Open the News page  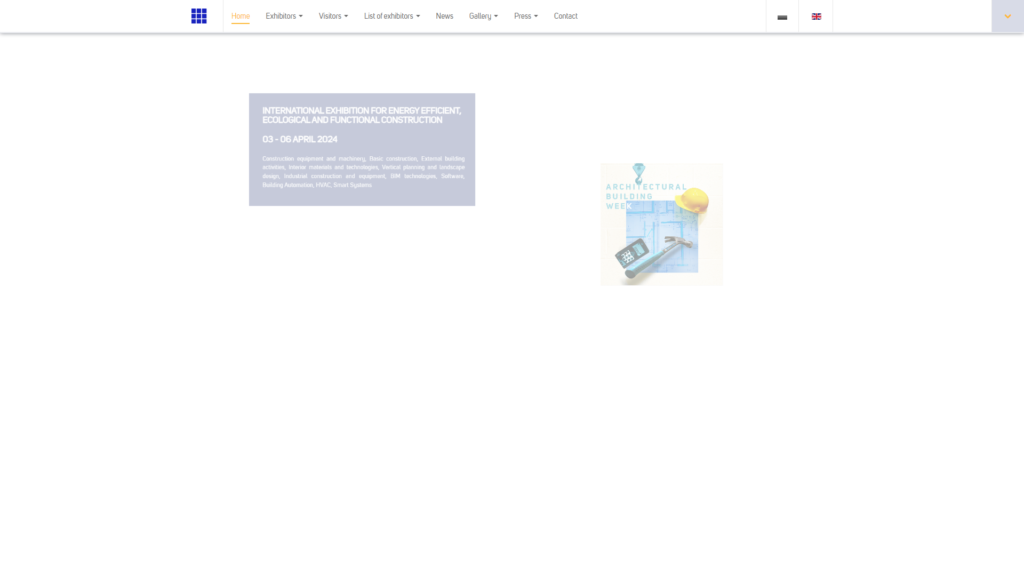tap(444, 16)
